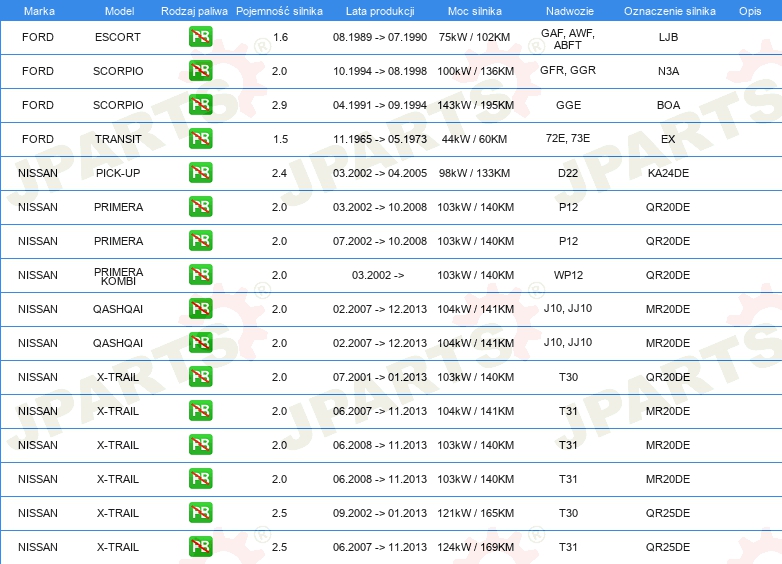This screenshot has height=564, width=782.
Task: Click production dates 08.1989 -> 07.1990
Action: (380, 37)
